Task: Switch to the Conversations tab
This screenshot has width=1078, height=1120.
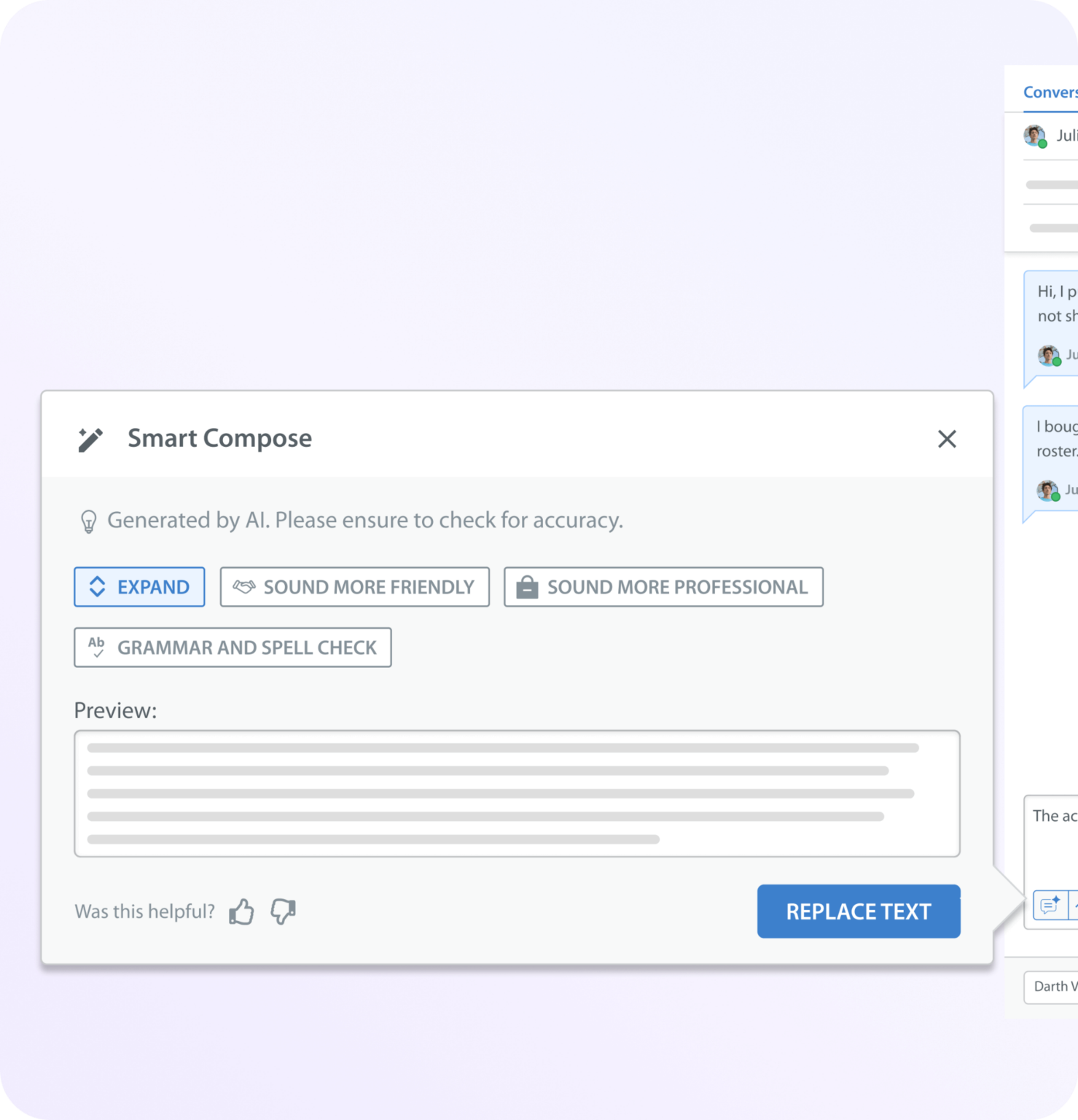Action: pyautogui.click(x=1050, y=92)
